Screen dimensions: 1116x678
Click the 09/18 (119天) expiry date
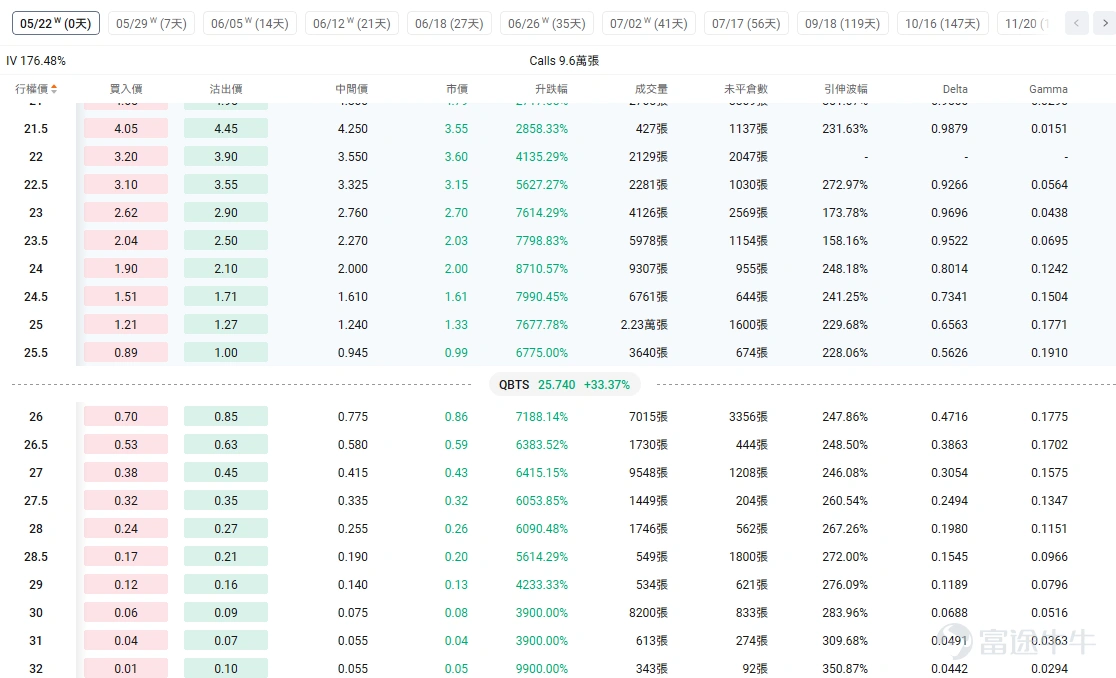click(842, 23)
